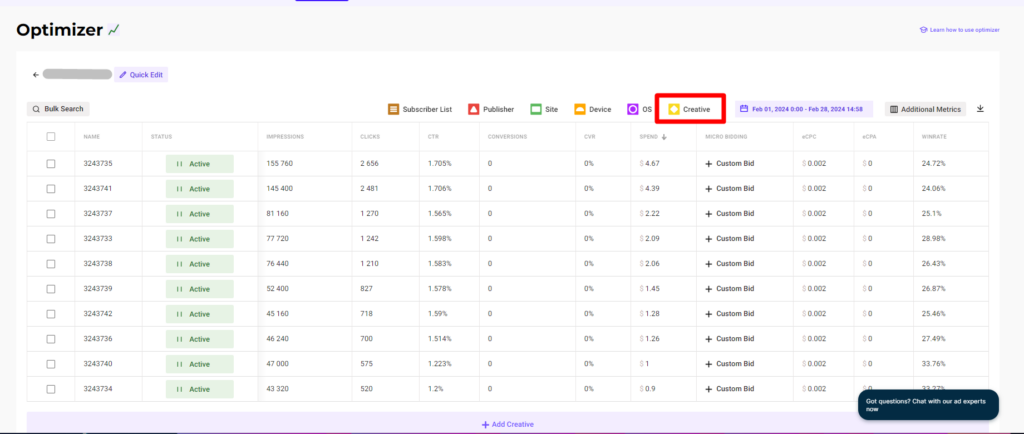Open Quick Edit
Image resolution: width=1024 pixels, height=434 pixels.
click(x=141, y=75)
